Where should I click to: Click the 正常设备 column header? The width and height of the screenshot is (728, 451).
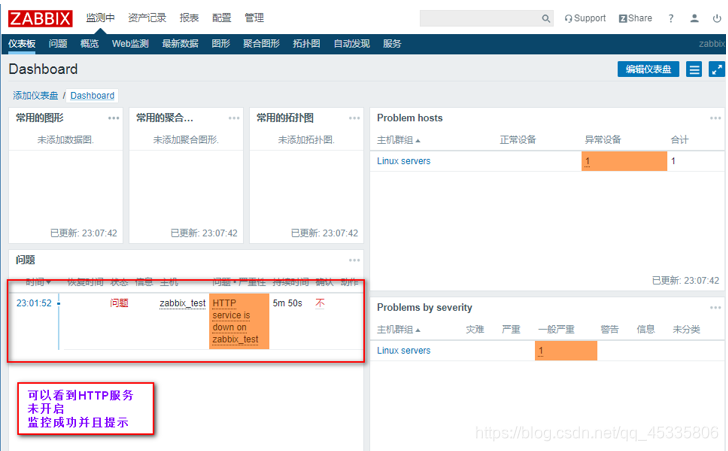[x=518, y=140]
